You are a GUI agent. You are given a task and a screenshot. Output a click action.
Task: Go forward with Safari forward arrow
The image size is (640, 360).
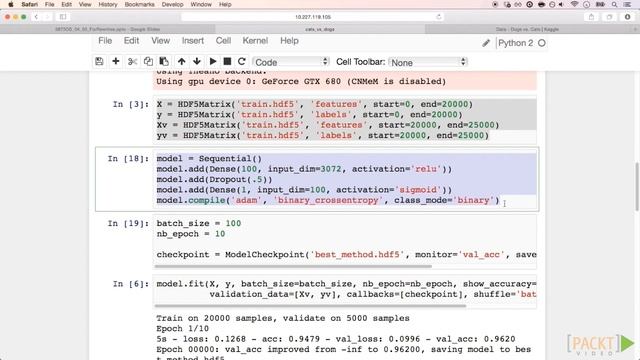point(47,17)
